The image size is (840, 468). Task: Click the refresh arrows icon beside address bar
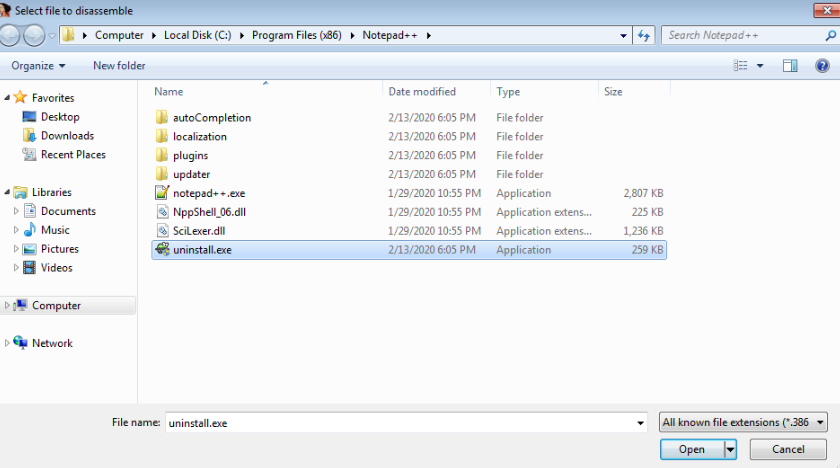644,35
